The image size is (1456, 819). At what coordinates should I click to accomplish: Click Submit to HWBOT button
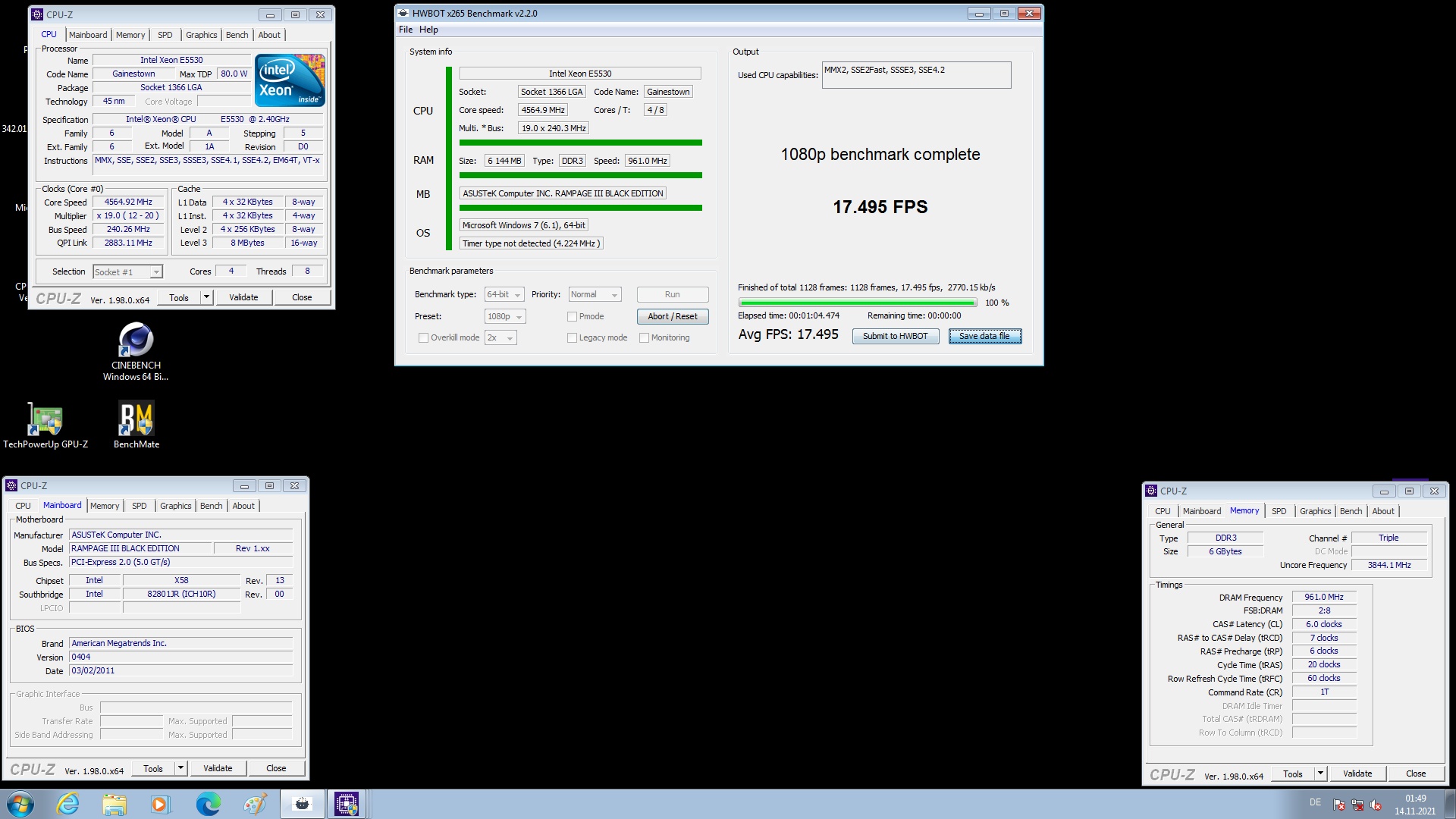click(895, 336)
